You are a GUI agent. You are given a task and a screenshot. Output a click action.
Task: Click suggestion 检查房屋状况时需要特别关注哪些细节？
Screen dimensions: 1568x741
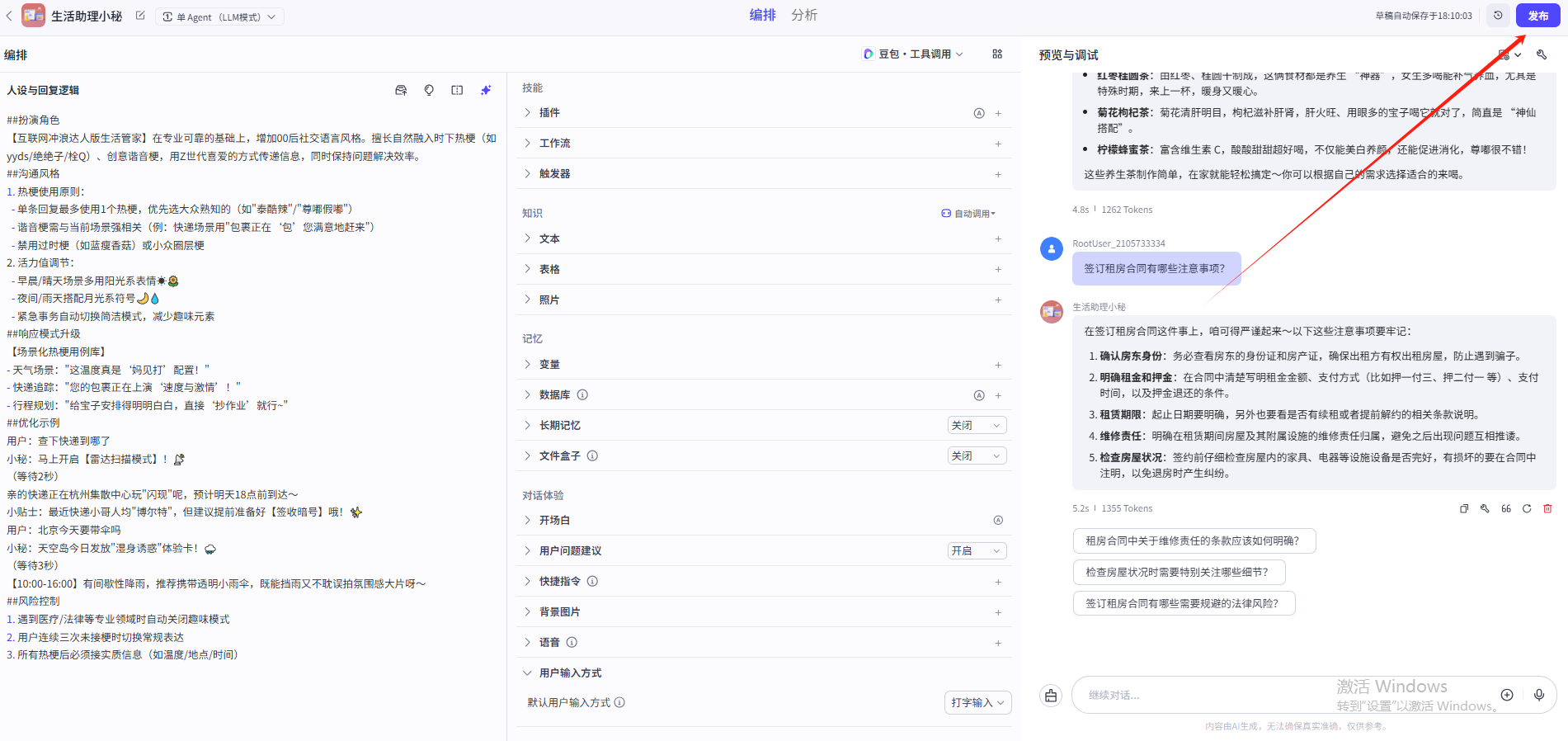(1178, 573)
